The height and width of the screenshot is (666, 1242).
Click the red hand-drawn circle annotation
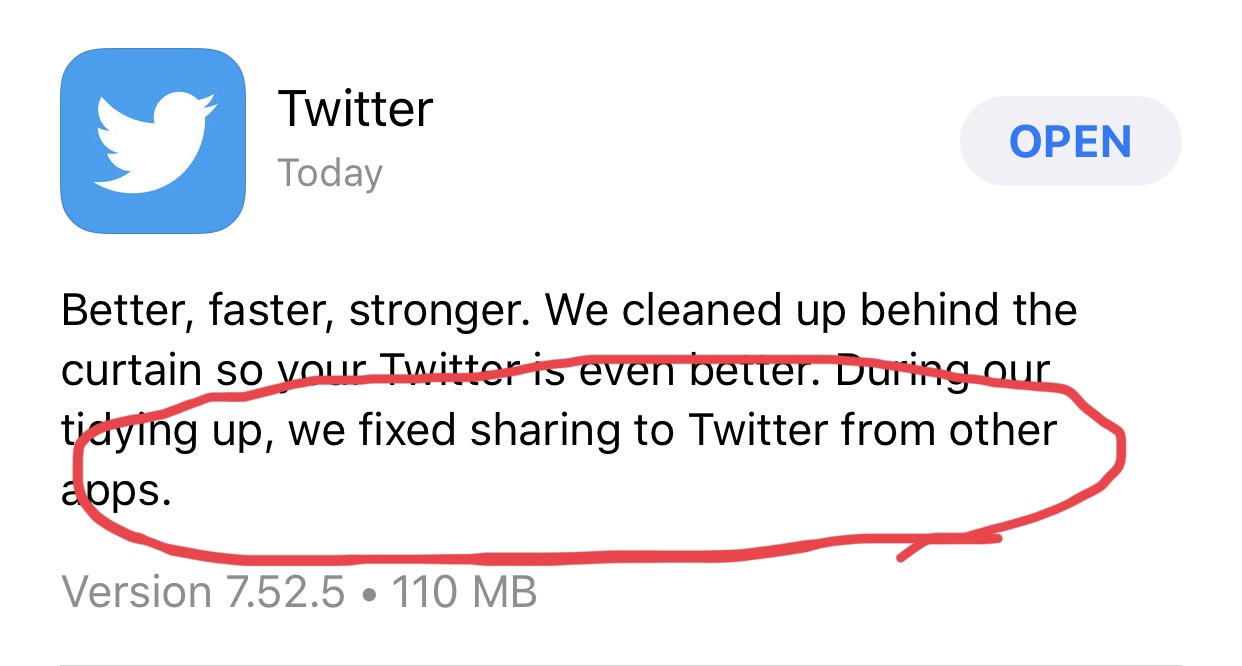tap(598, 457)
